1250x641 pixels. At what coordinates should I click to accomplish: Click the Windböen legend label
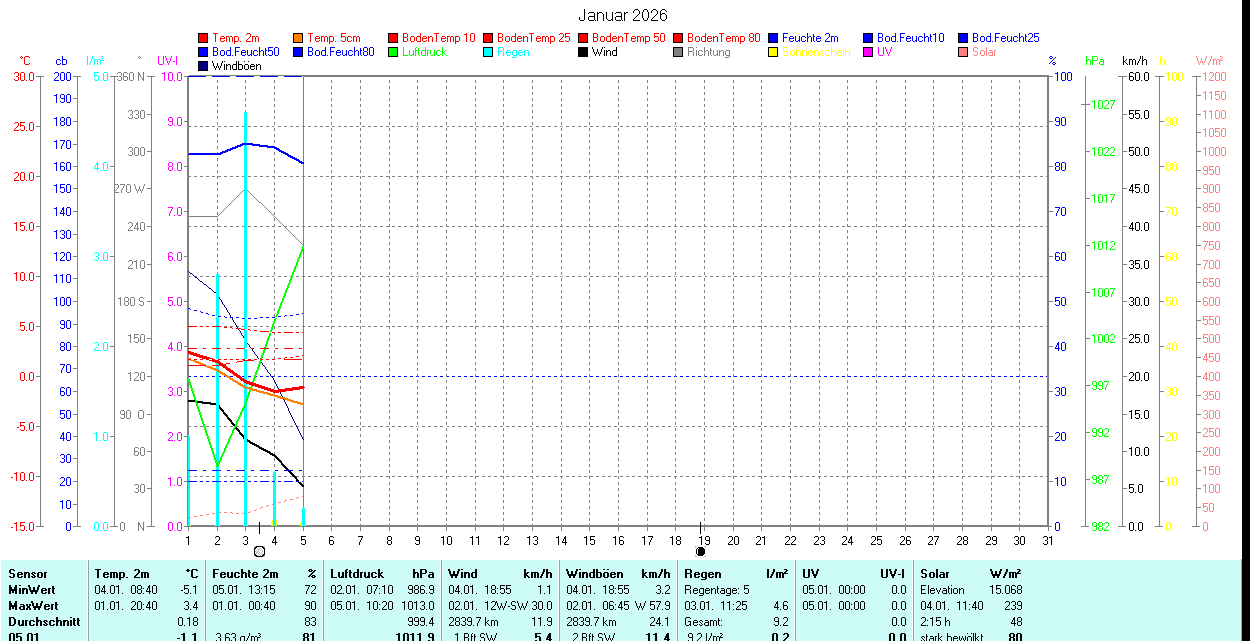237,66
